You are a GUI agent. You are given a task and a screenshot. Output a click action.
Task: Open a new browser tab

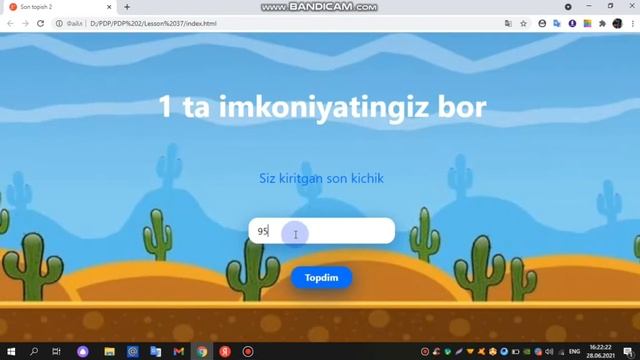click(127, 7)
